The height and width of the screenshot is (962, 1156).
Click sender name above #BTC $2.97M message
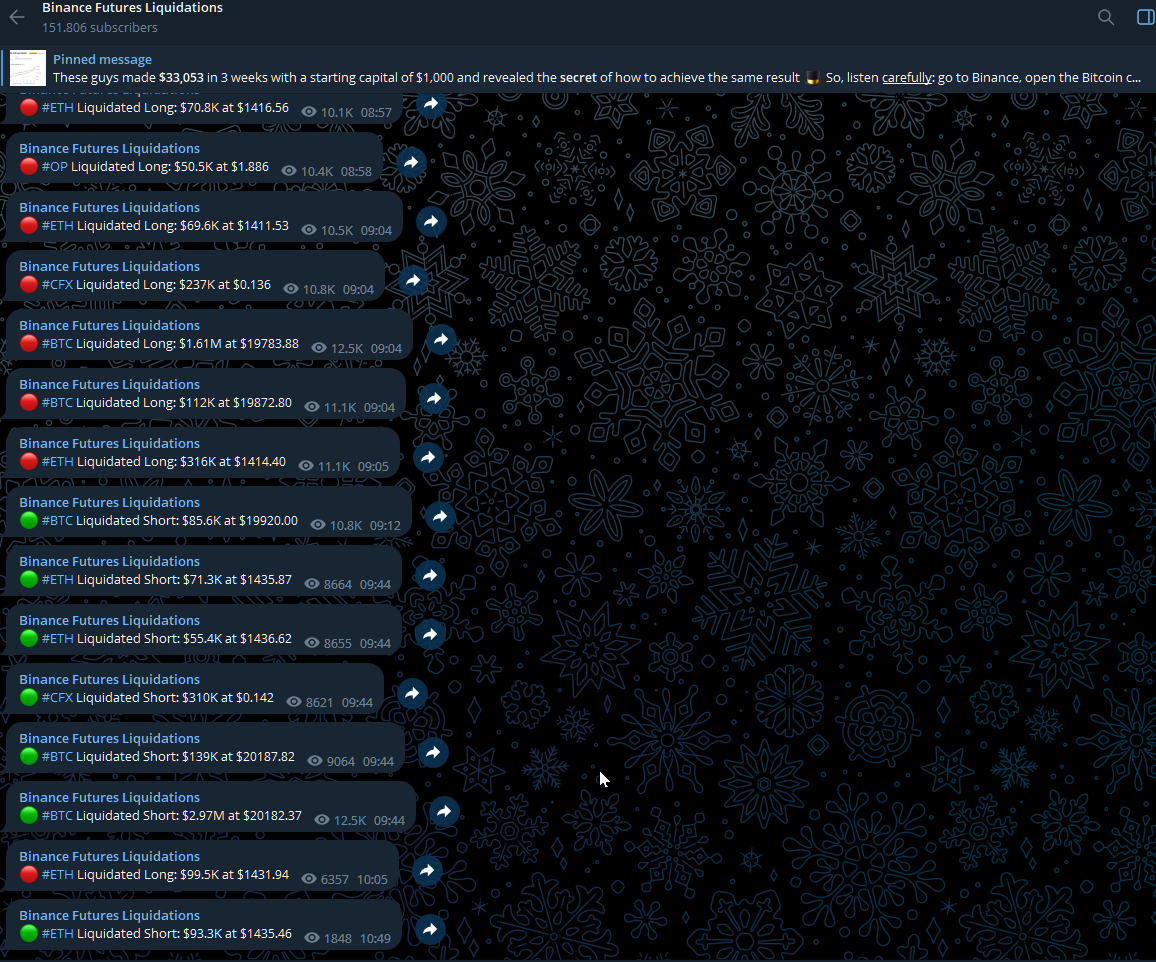tap(109, 797)
